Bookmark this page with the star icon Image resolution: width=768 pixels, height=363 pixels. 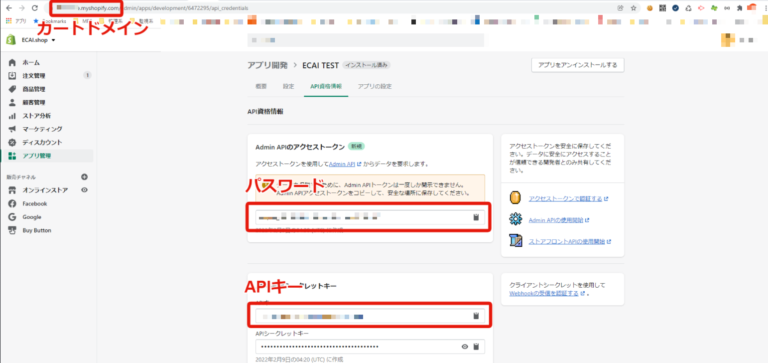coord(633,8)
